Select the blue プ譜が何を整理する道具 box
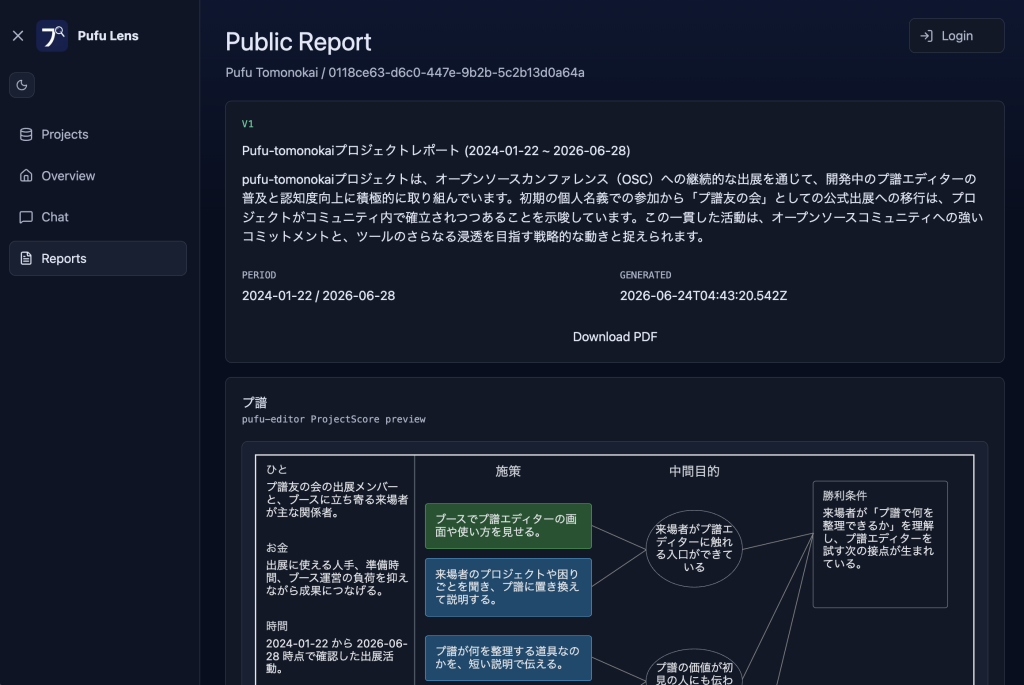 pos(508,658)
